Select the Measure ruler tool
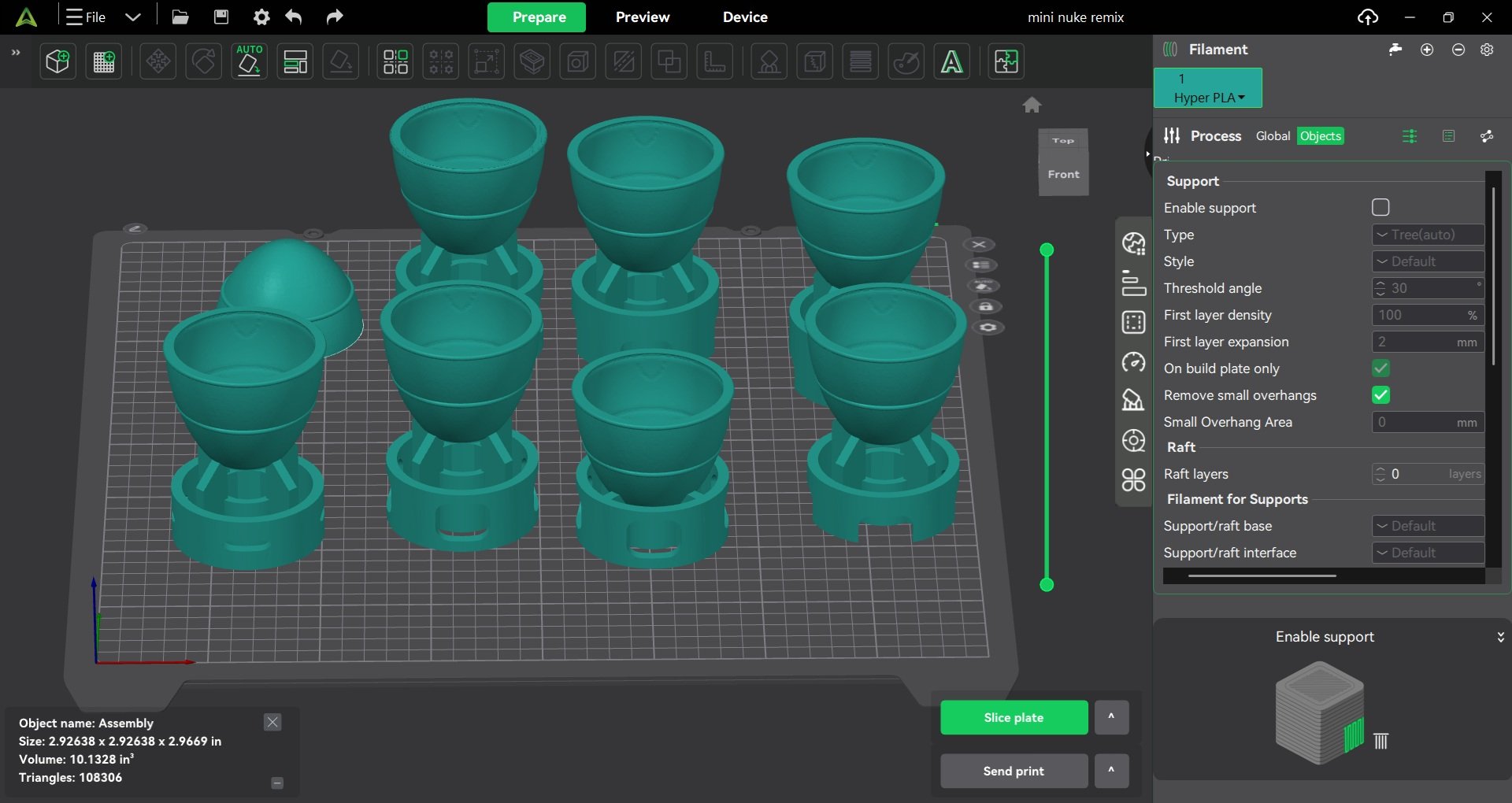Image resolution: width=1512 pixels, height=803 pixels. coord(715,61)
